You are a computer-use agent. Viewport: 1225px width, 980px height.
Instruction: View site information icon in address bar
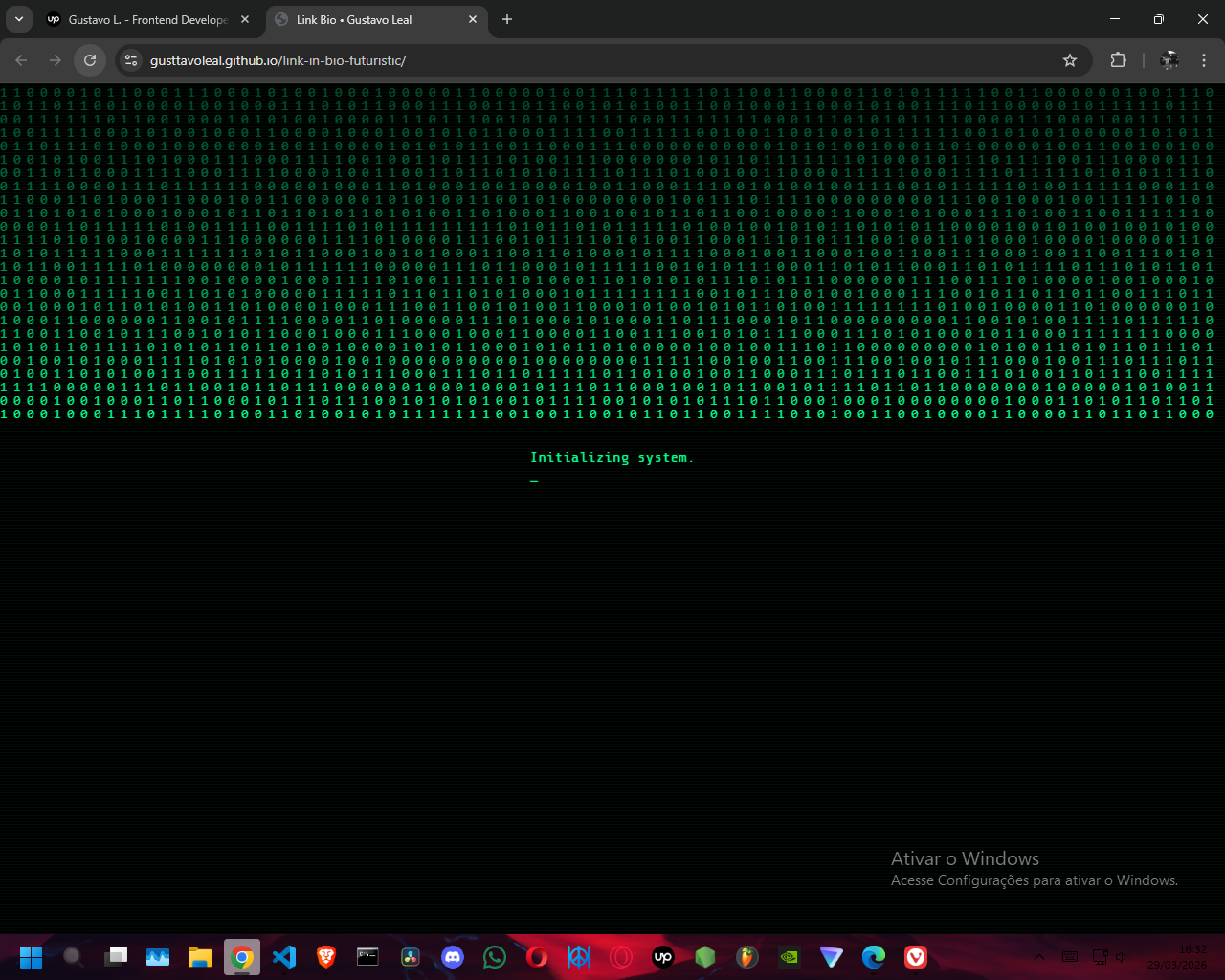132,60
